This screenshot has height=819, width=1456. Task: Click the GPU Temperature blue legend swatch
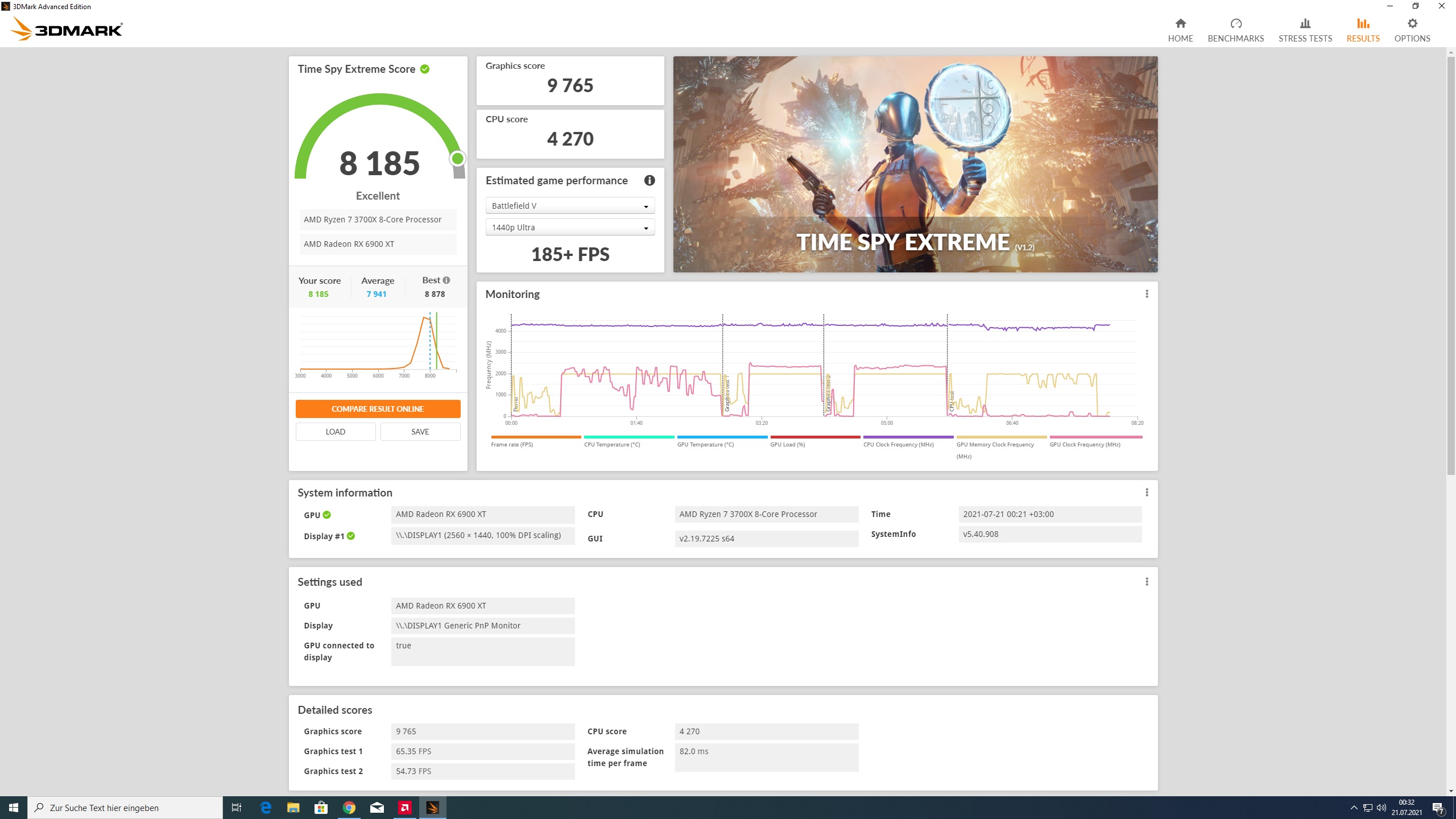pos(722,437)
